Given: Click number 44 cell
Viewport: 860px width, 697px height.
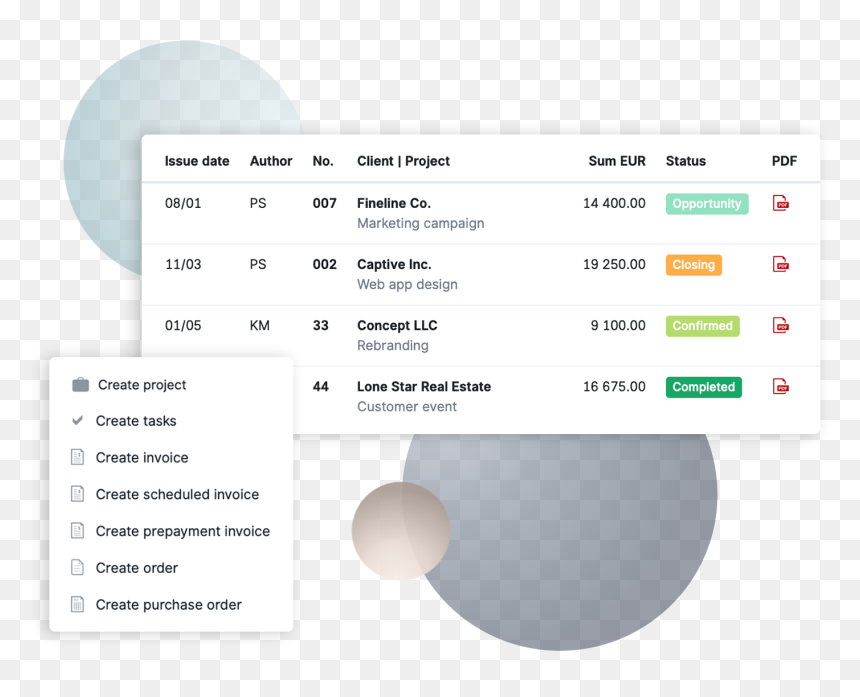Looking at the screenshot, I should [321, 387].
